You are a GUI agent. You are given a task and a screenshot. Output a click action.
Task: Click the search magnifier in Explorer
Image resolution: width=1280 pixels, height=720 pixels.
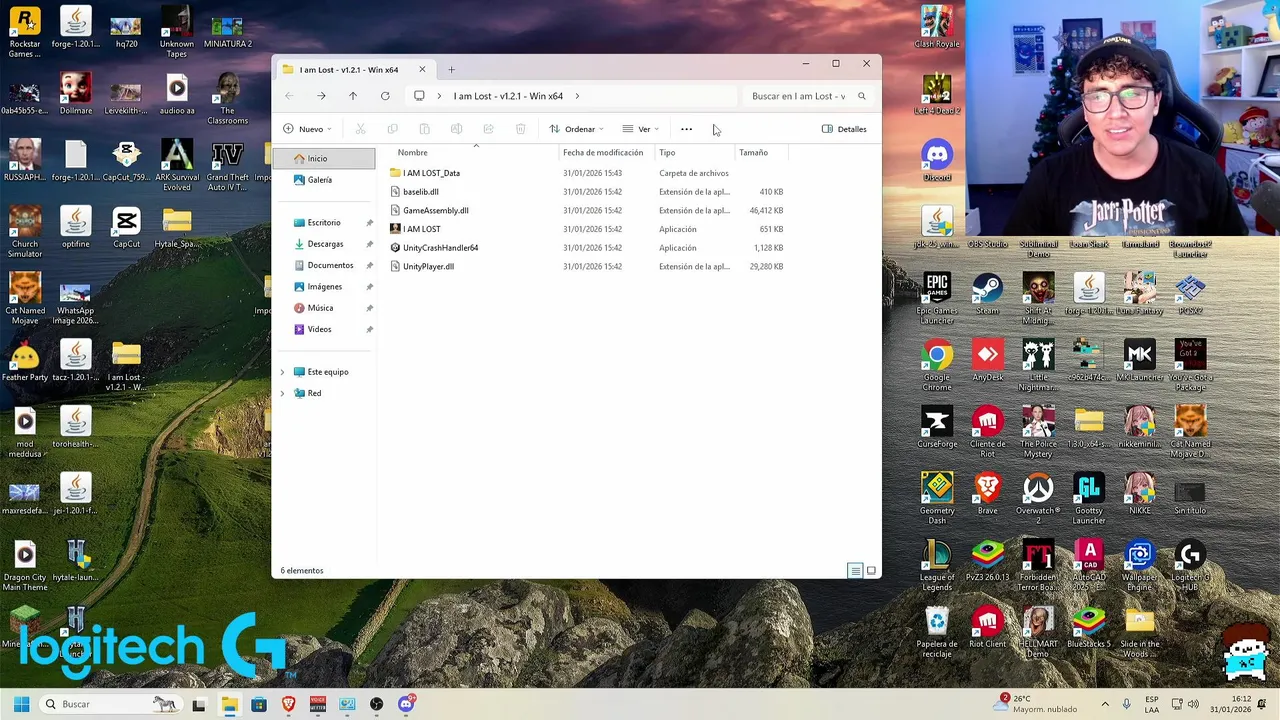coord(862,96)
